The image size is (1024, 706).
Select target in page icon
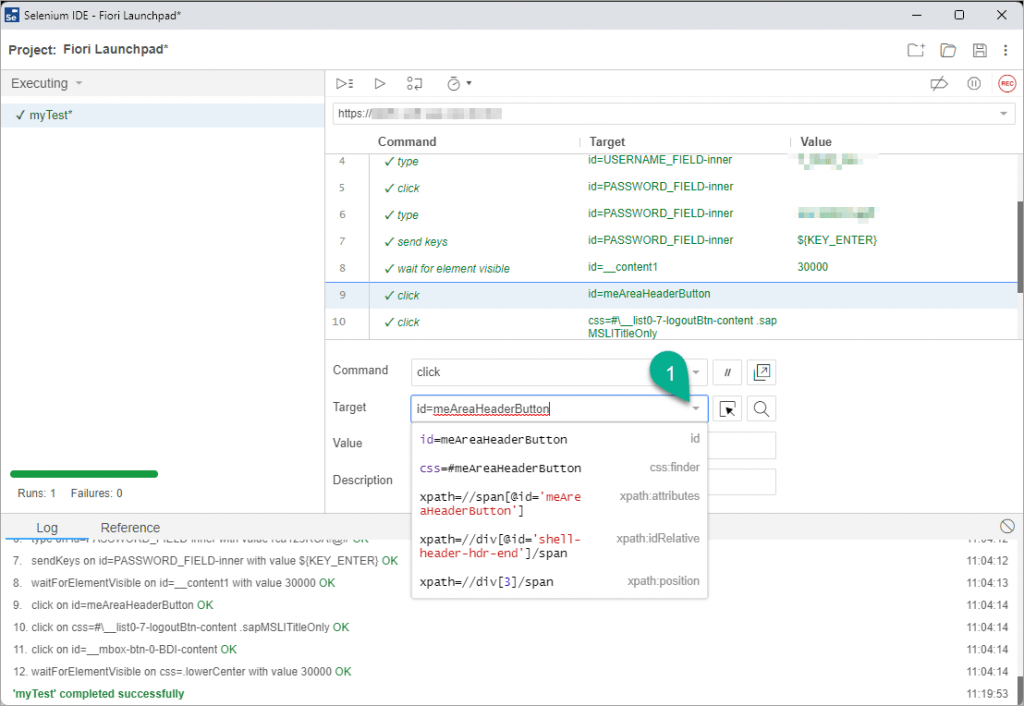coord(727,409)
